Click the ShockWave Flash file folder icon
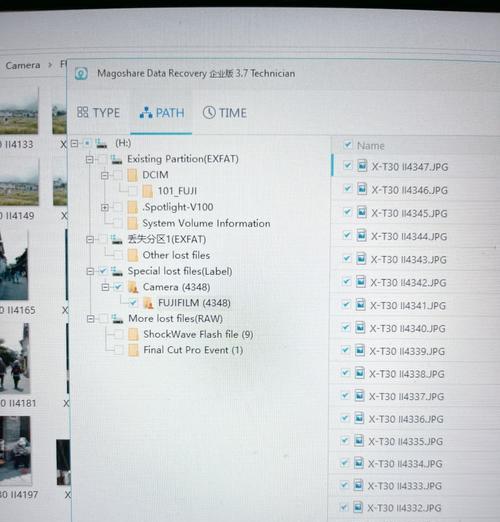 point(133,334)
